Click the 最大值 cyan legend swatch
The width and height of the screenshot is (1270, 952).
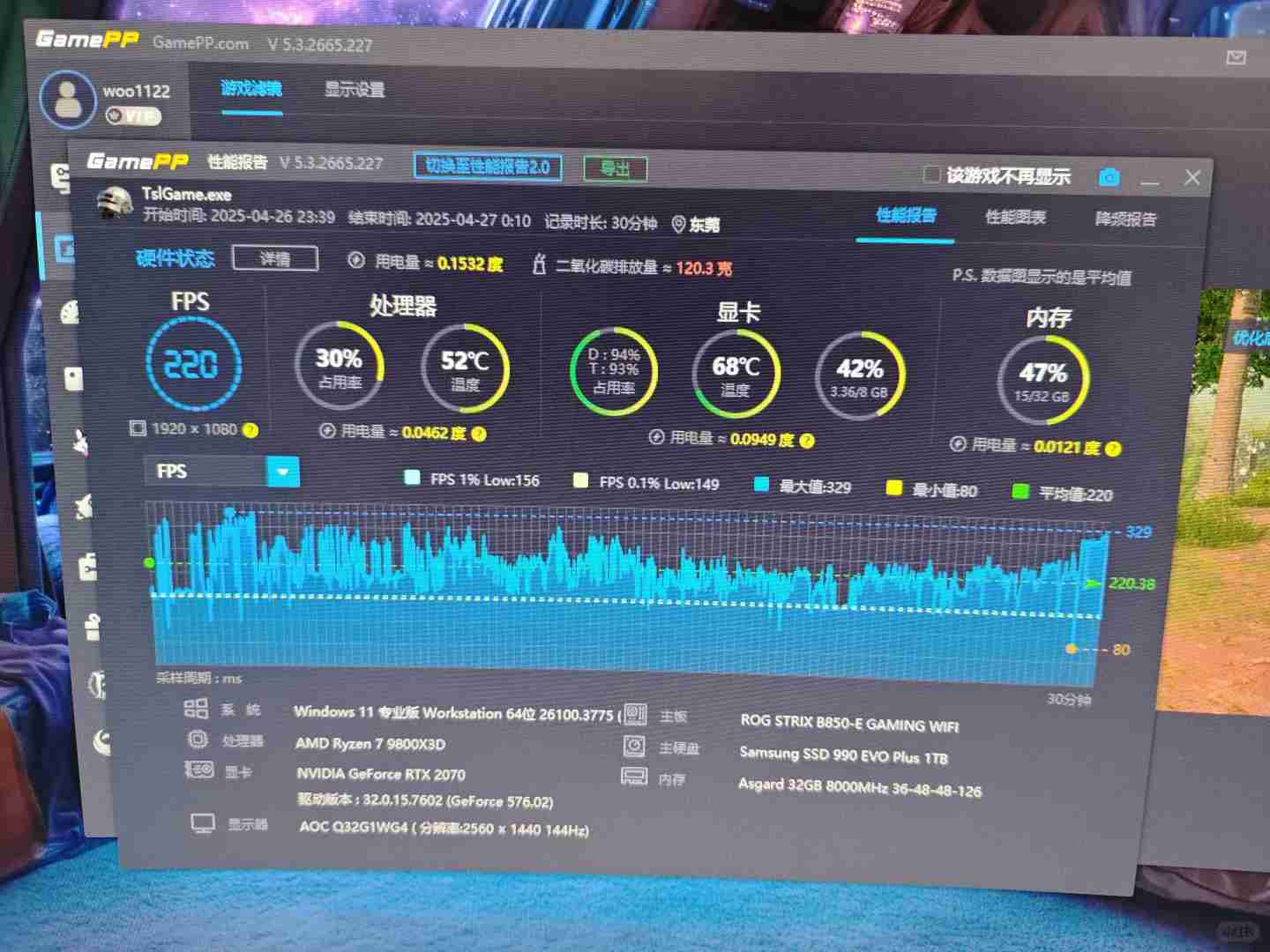click(x=761, y=484)
